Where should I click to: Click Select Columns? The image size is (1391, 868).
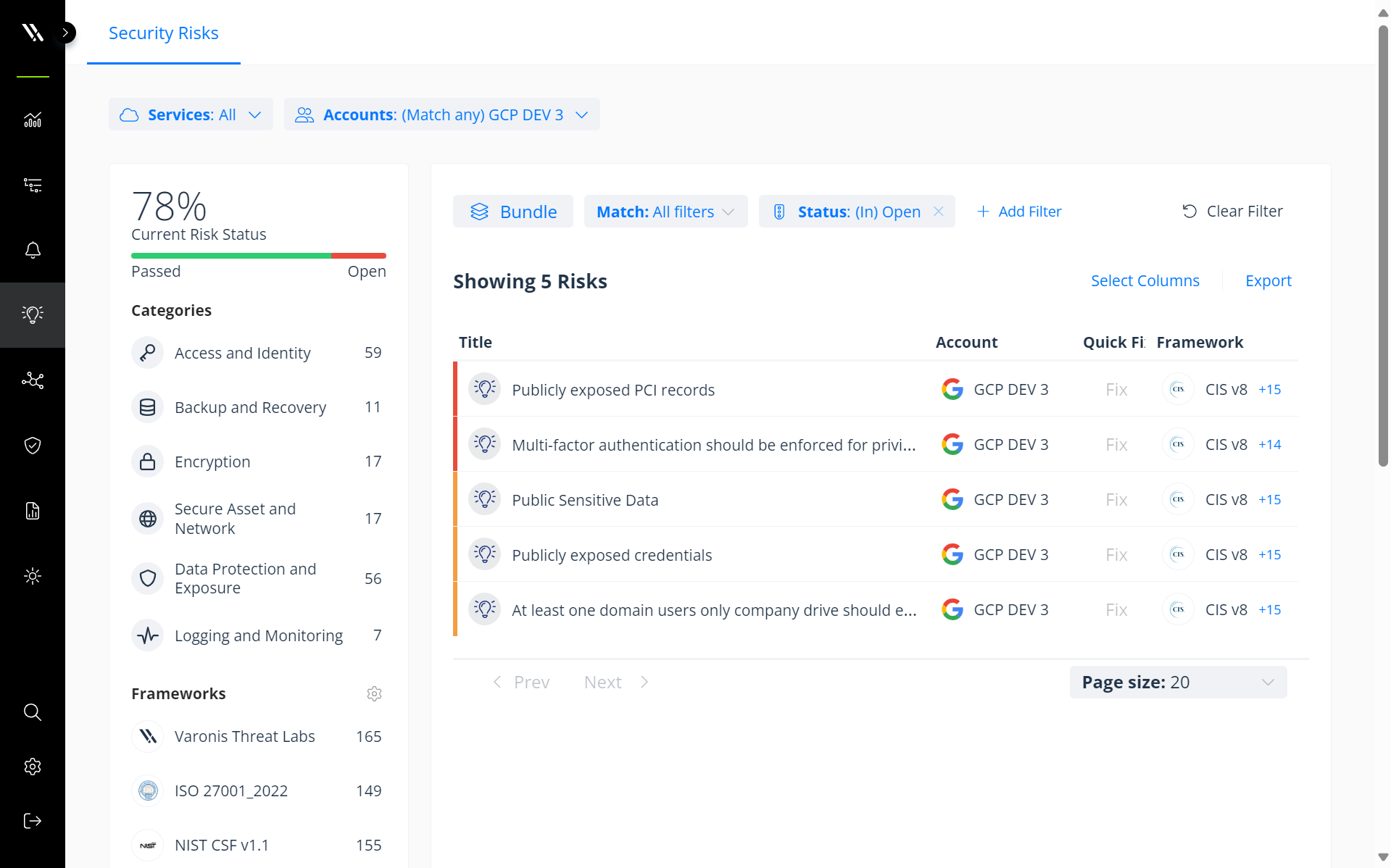coord(1145,280)
